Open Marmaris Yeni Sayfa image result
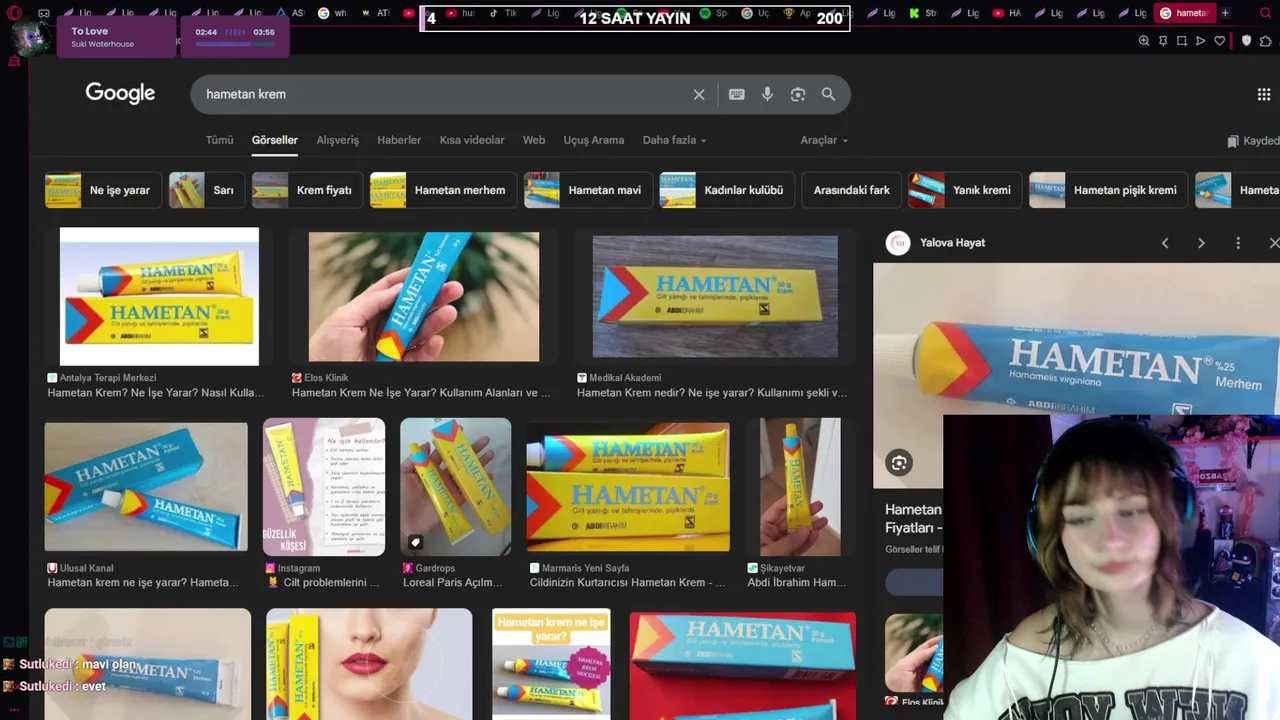 [x=628, y=487]
